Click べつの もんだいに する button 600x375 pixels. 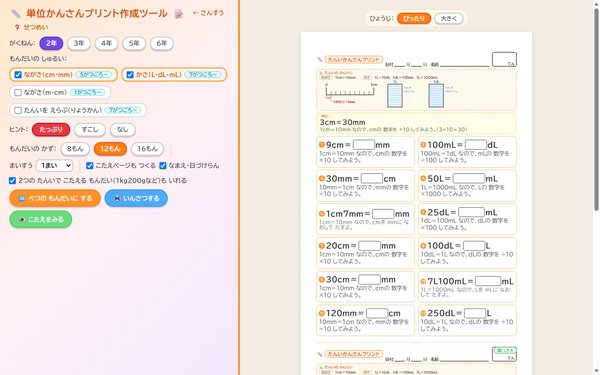click(x=55, y=198)
